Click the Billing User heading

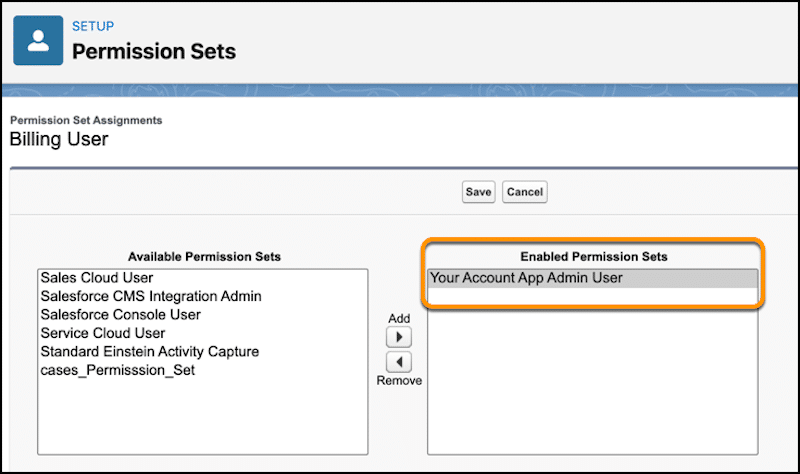[x=59, y=139]
